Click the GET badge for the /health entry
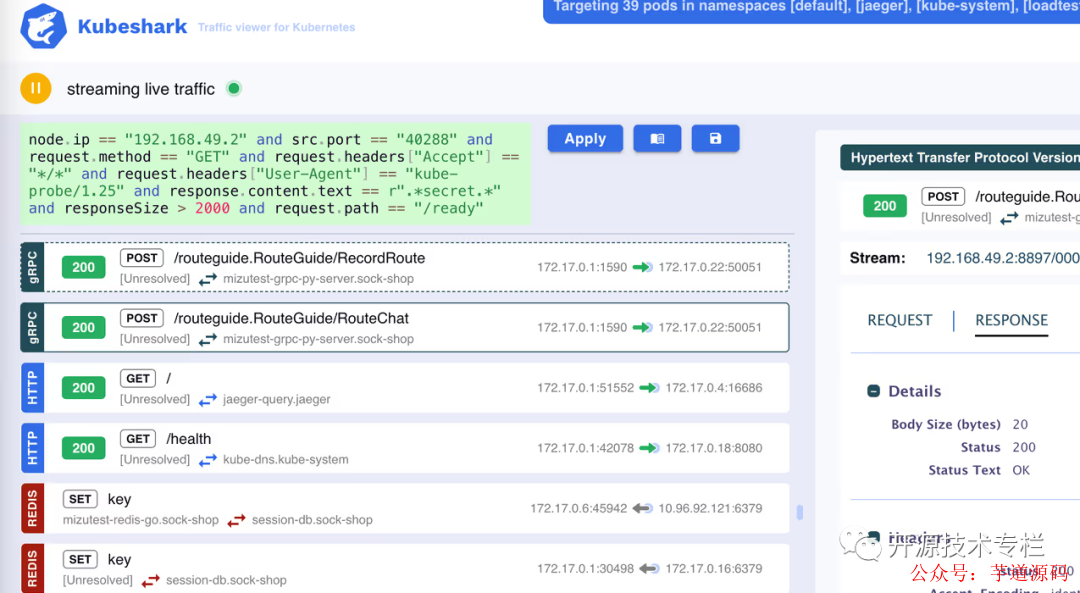This screenshot has height=593, width=1080. point(138,439)
